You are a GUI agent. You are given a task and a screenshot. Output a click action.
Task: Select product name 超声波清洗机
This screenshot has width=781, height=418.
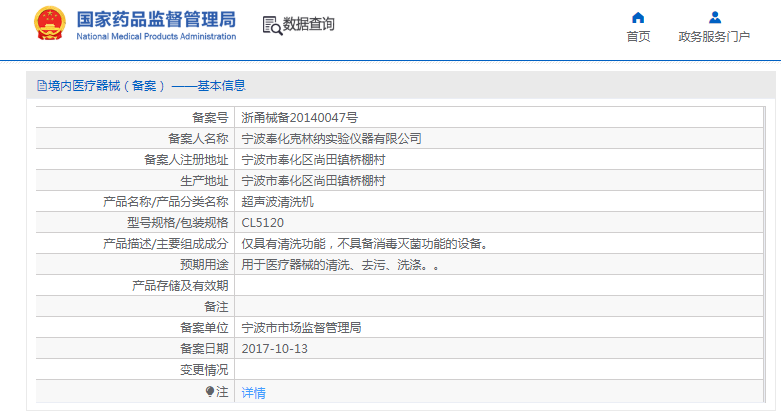(277, 202)
